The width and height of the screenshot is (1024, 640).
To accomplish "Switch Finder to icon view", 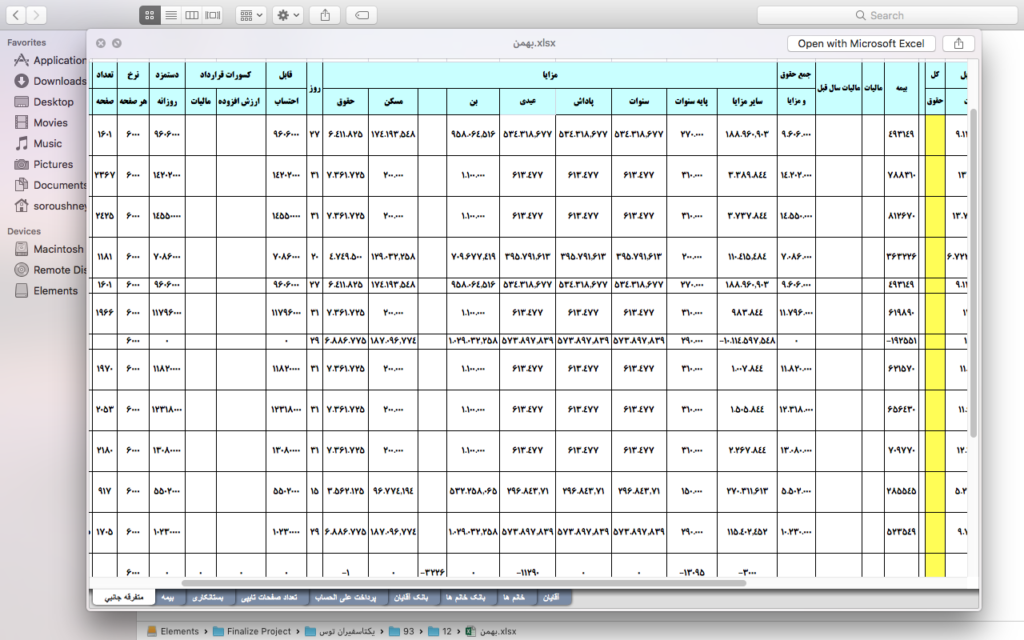I will point(150,15).
